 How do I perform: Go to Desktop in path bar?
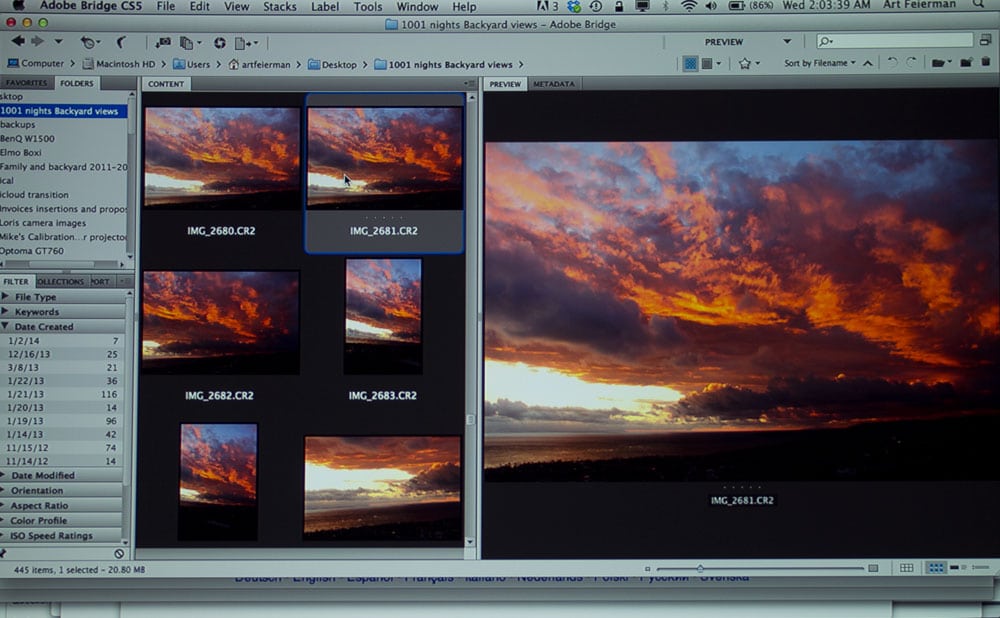tap(332, 64)
